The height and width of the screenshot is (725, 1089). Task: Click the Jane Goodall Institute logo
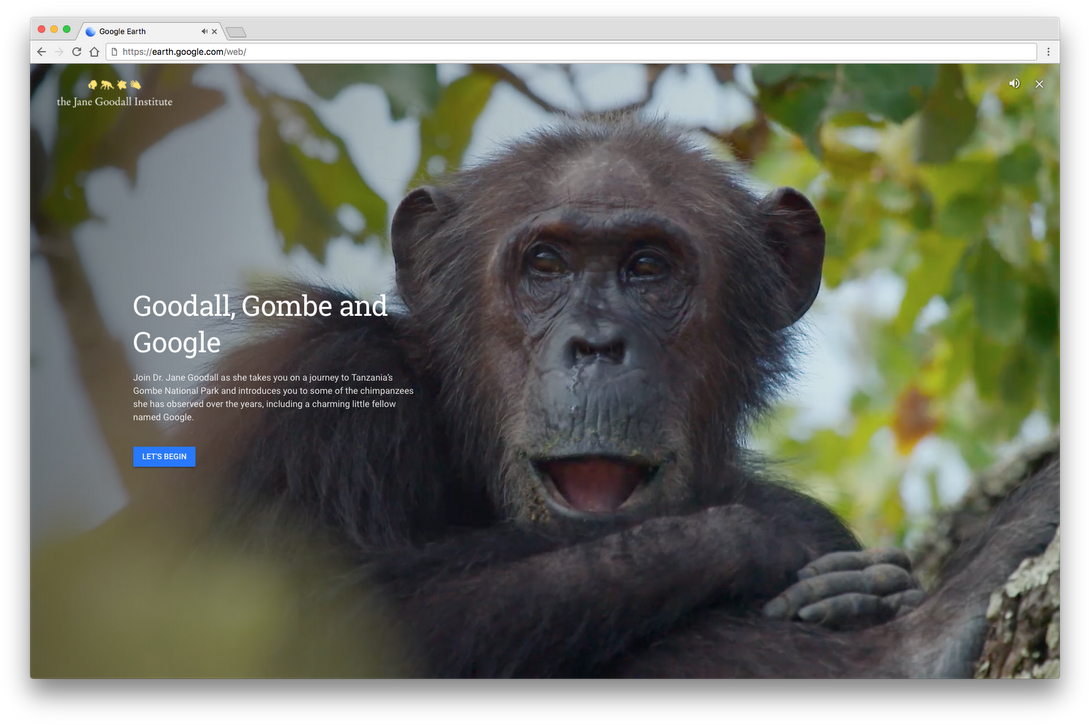click(113, 94)
